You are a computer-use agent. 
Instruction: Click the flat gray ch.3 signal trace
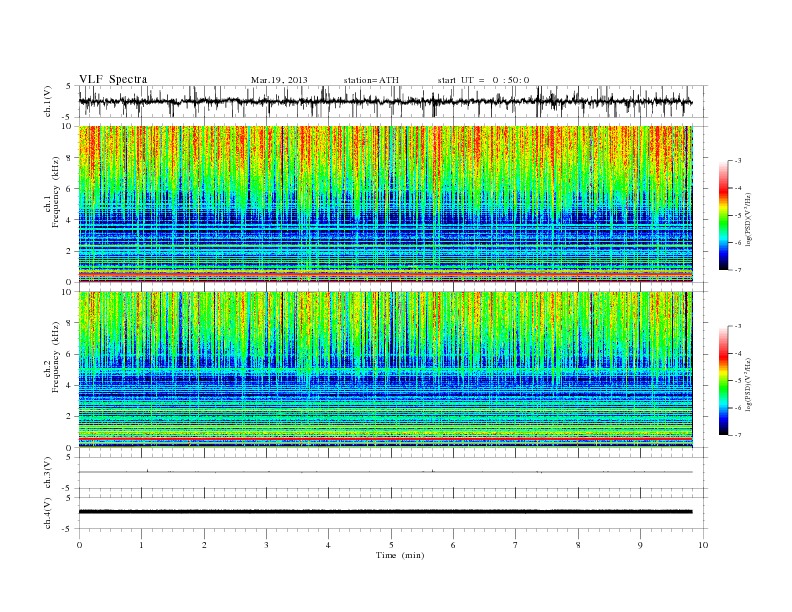pyautogui.click(x=385, y=472)
